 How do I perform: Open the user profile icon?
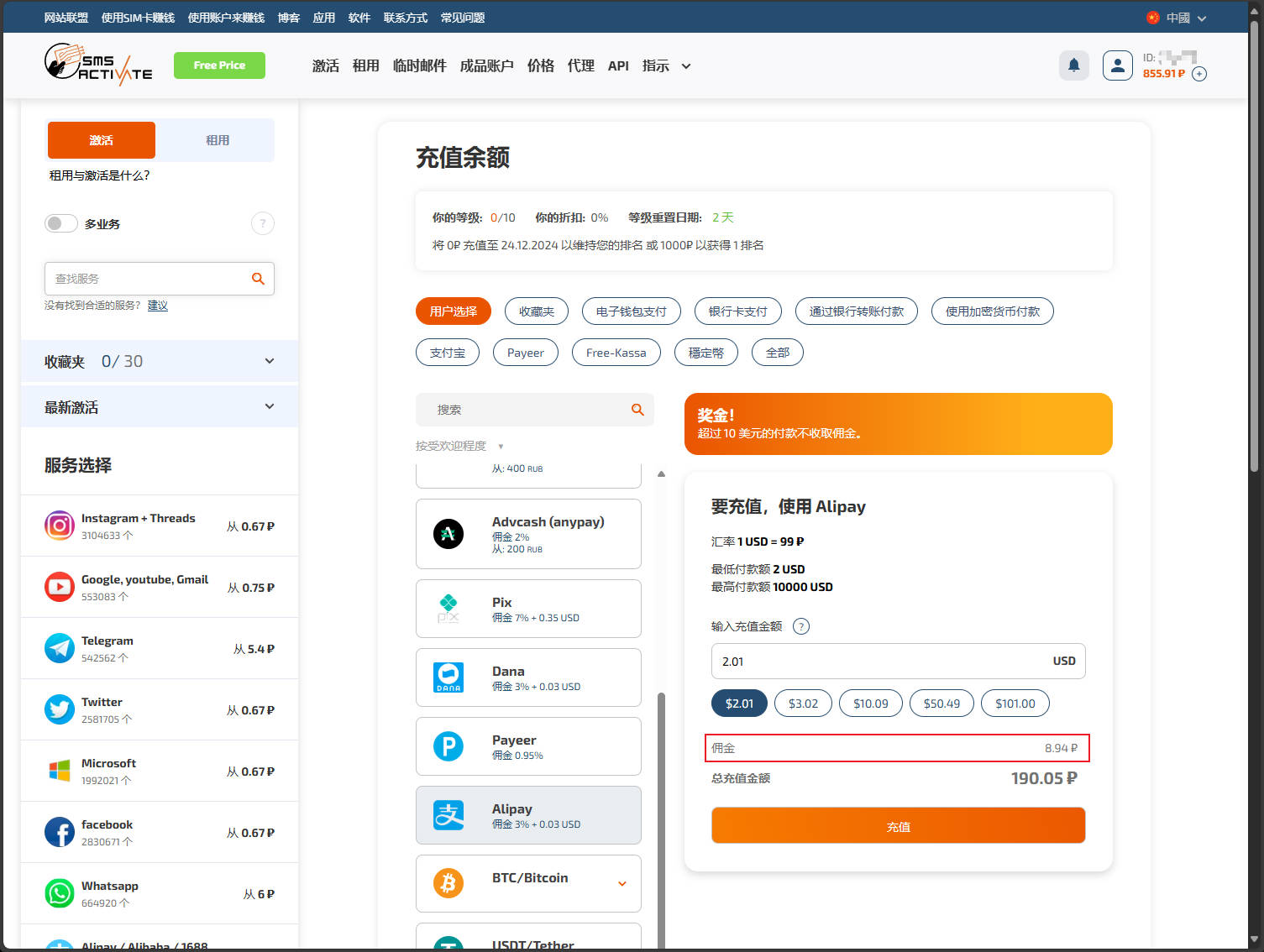(1117, 65)
